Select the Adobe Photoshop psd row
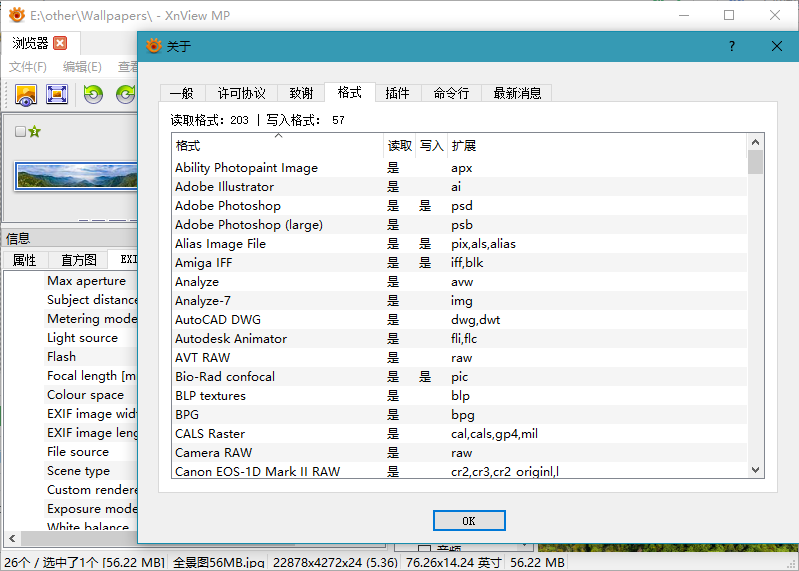 (x=459, y=206)
